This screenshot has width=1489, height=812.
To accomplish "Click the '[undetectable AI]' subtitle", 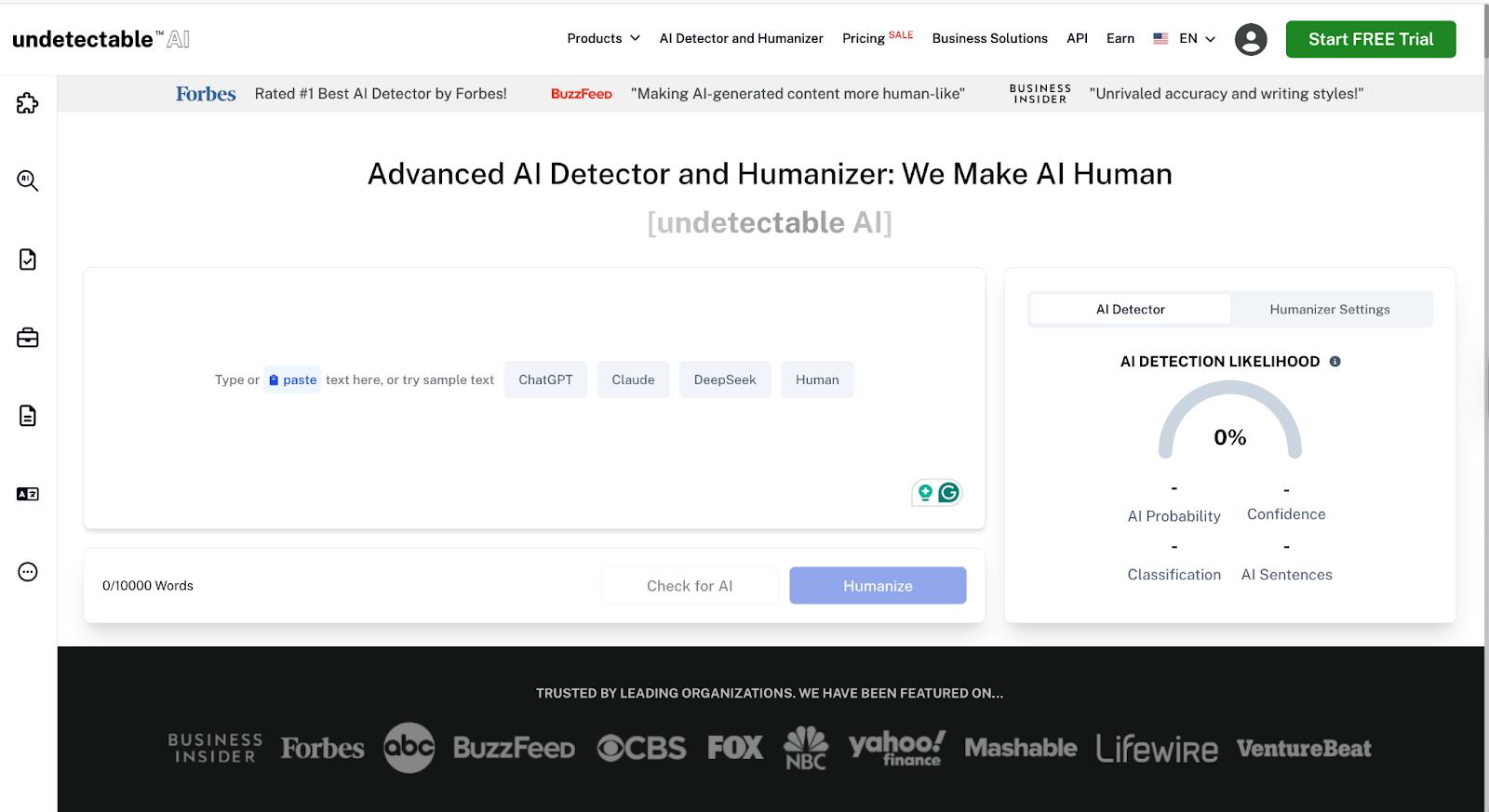I will tap(770, 222).
